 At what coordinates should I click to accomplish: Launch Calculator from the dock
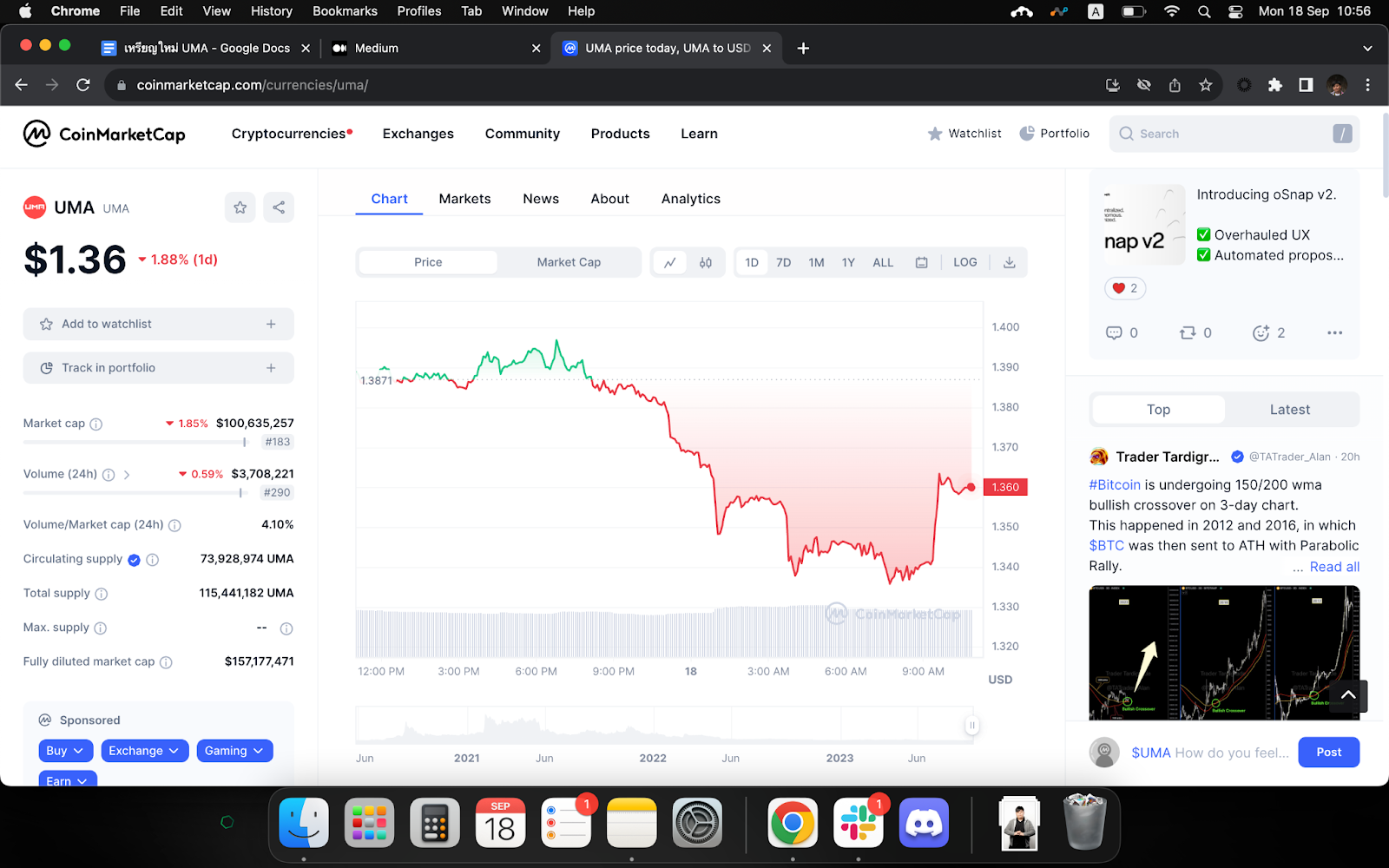tap(435, 823)
